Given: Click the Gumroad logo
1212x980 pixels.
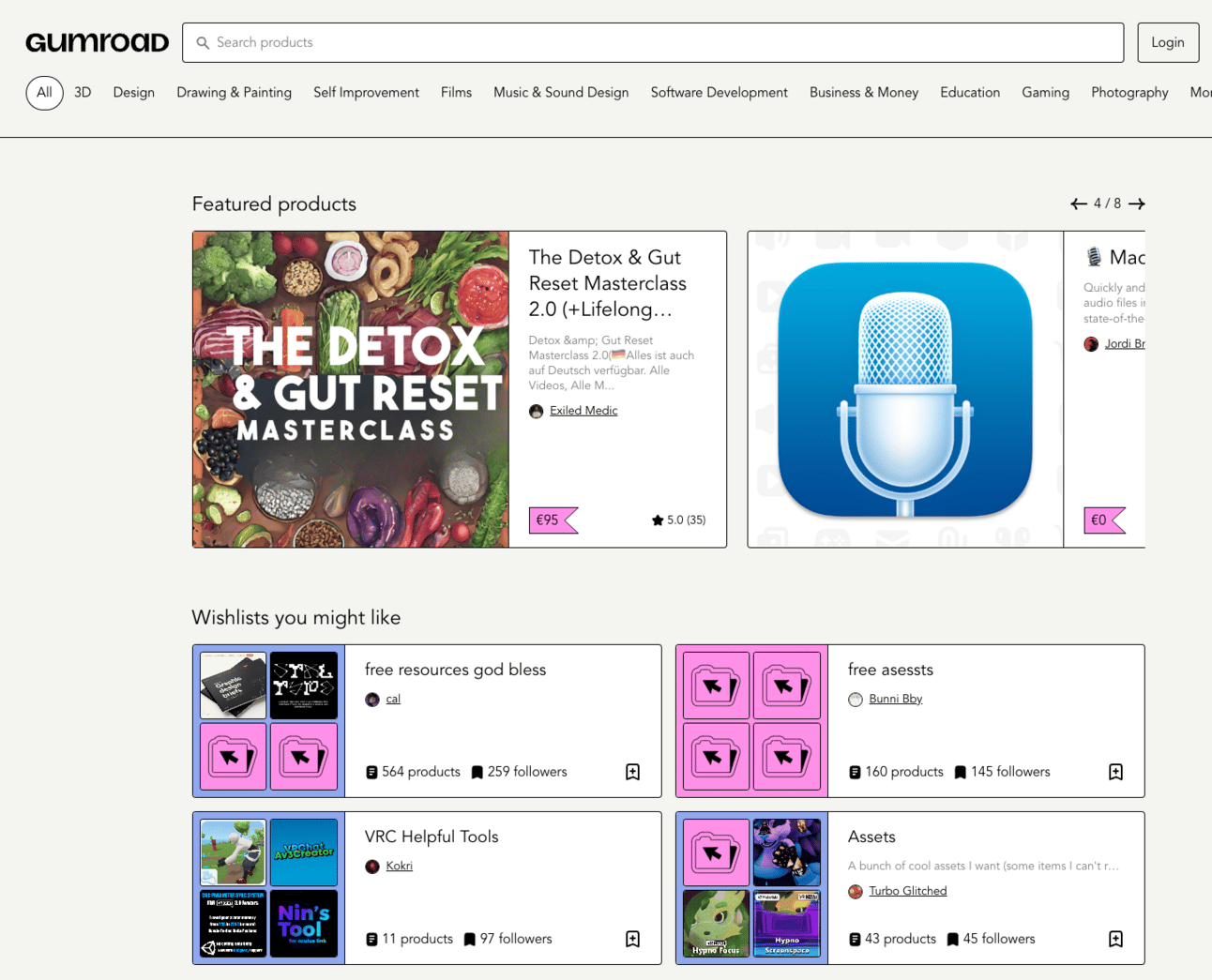Looking at the screenshot, I should click(x=98, y=42).
